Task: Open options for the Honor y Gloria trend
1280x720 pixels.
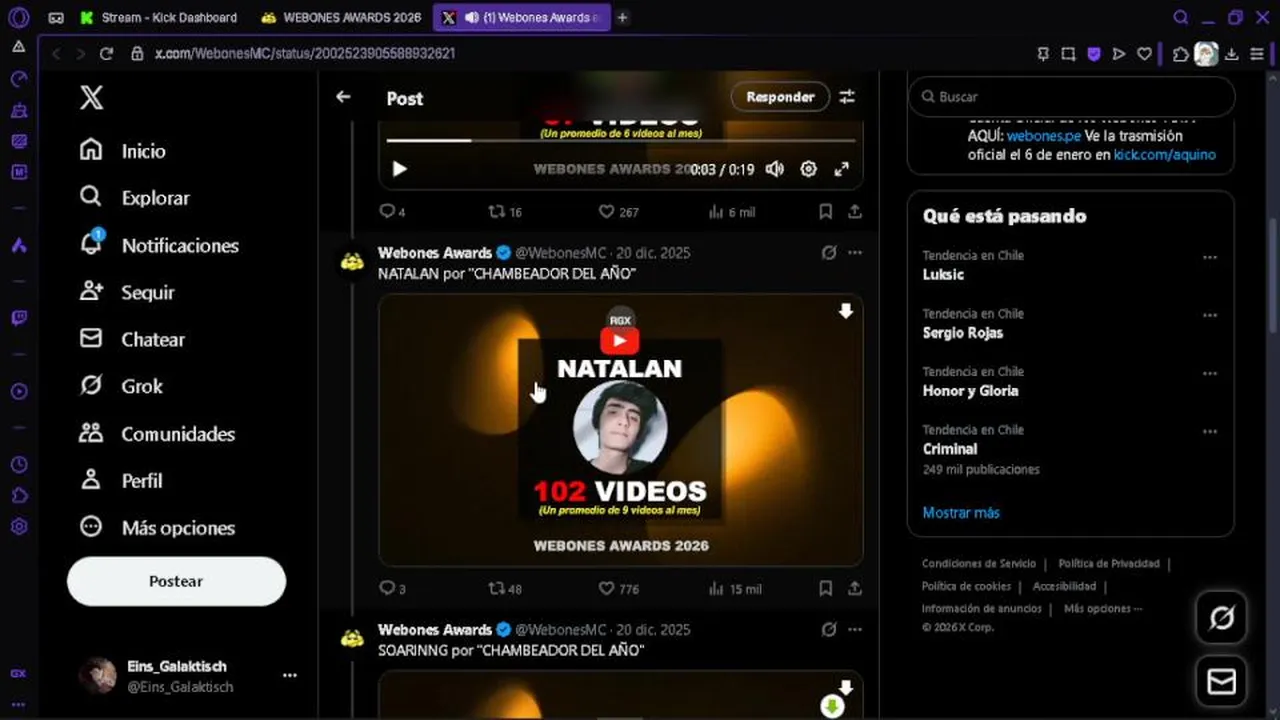Action: coord(1210,373)
